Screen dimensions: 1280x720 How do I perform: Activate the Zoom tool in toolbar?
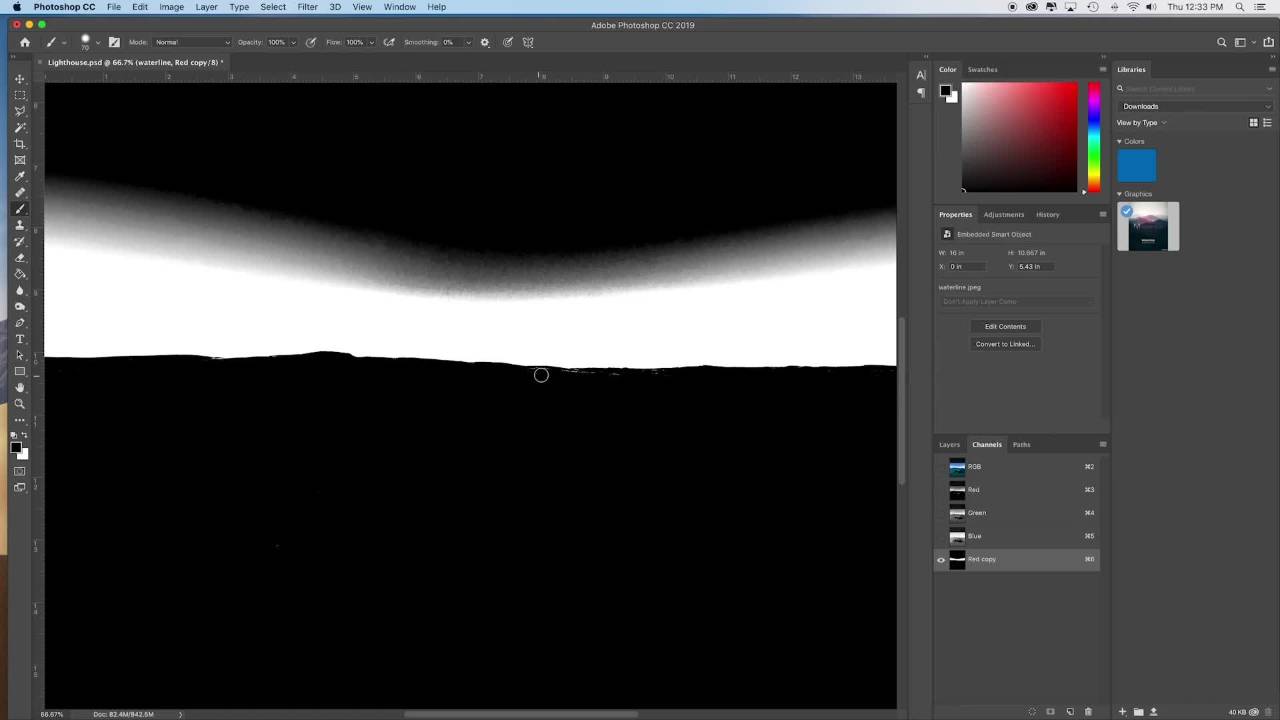[19, 404]
